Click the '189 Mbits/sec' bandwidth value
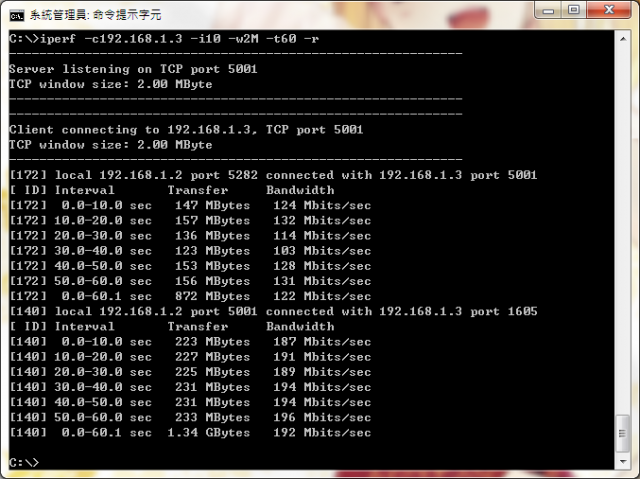 (x=322, y=372)
